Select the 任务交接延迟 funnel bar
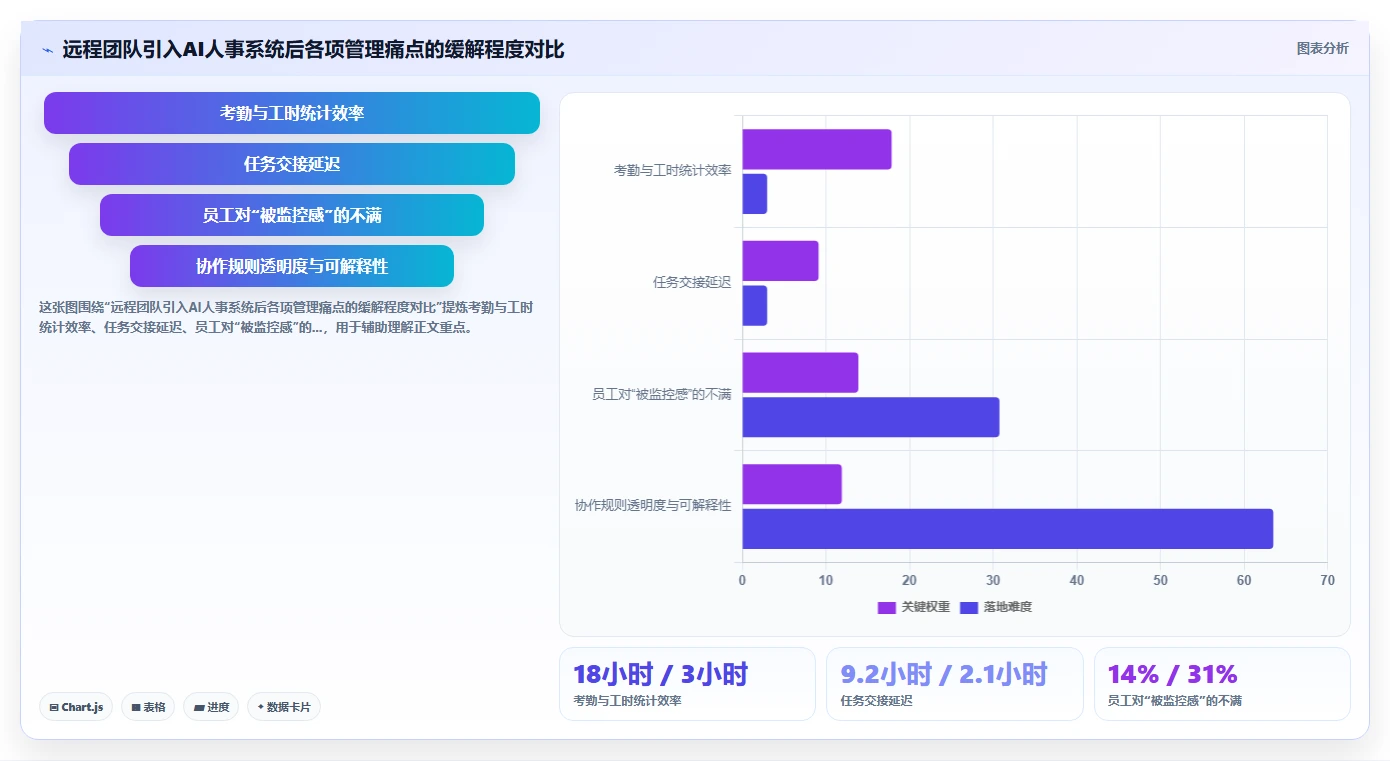This screenshot has height=761, width=1390. coord(292,164)
